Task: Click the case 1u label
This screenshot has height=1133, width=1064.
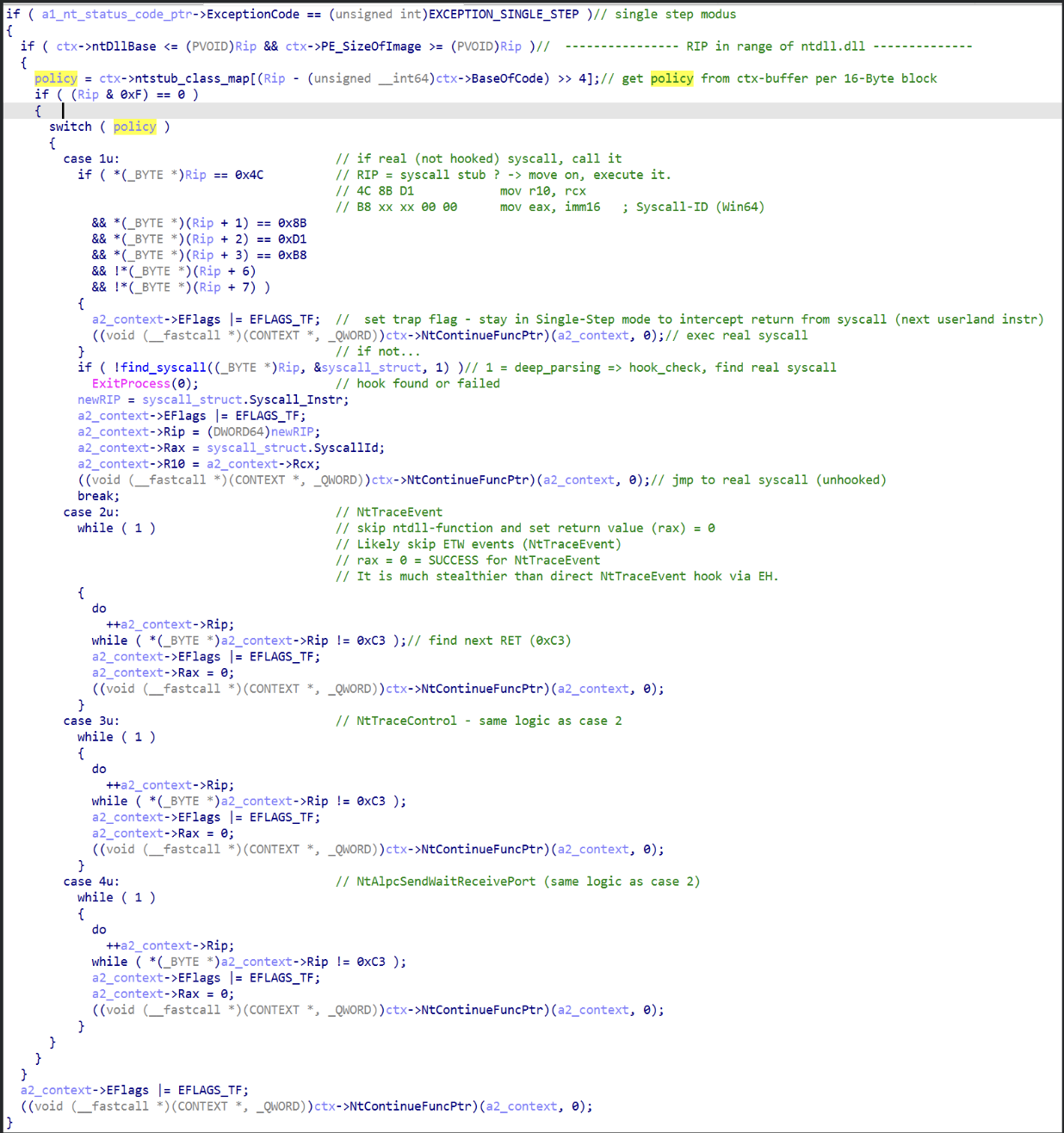Action: tap(91, 158)
